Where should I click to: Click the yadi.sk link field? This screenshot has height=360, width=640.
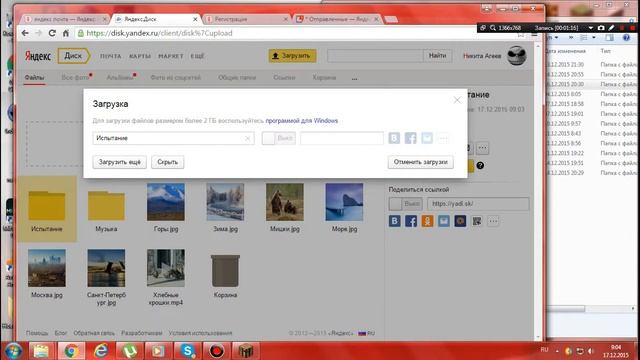[478, 204]
